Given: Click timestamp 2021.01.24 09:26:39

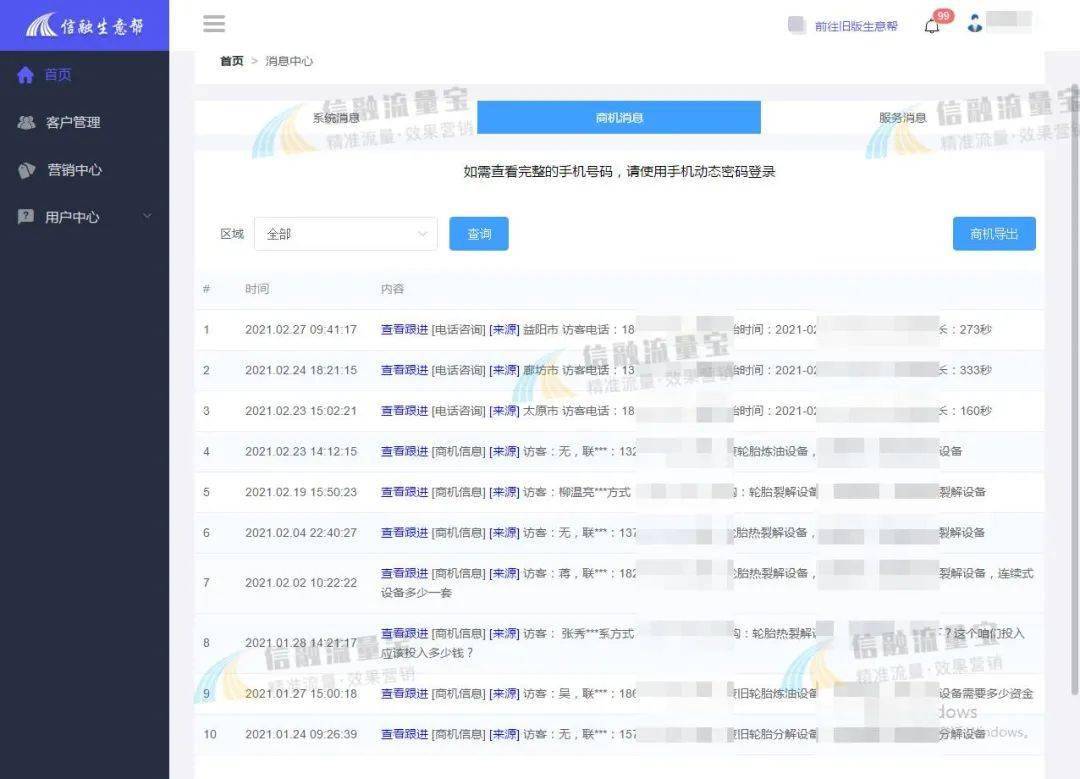Looking at the screenshot, I should [x=301, y=735].
